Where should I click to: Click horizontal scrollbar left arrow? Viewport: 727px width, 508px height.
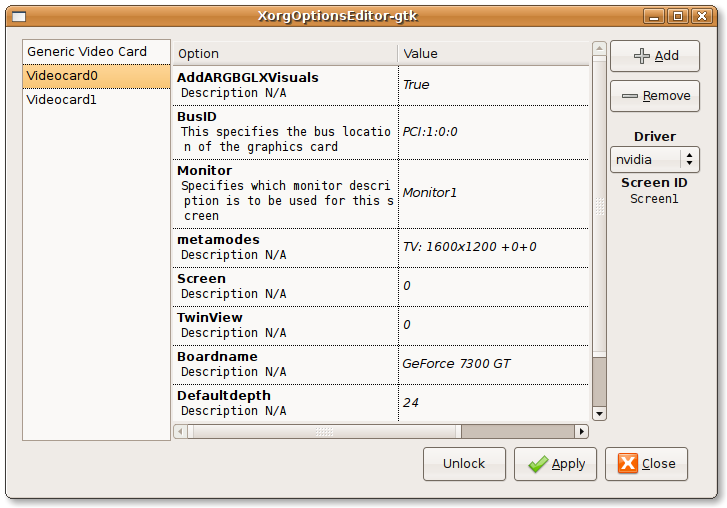(x=181, y=432)
